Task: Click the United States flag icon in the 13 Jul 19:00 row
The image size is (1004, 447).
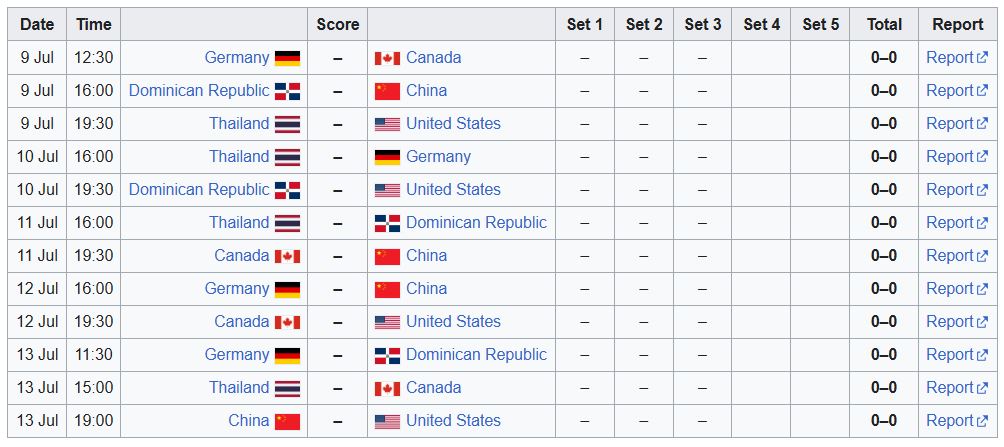Action: pos(387,421)
